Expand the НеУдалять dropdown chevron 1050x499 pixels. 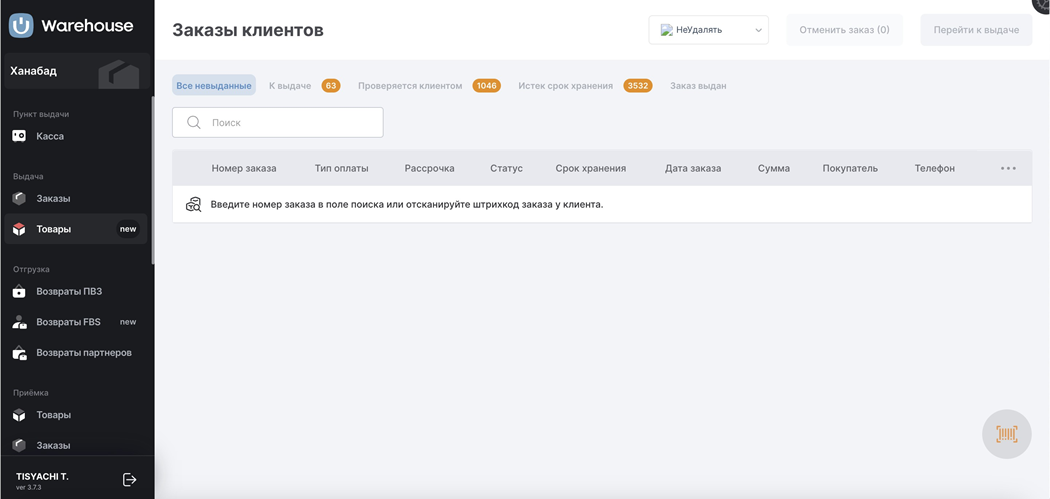758,30
